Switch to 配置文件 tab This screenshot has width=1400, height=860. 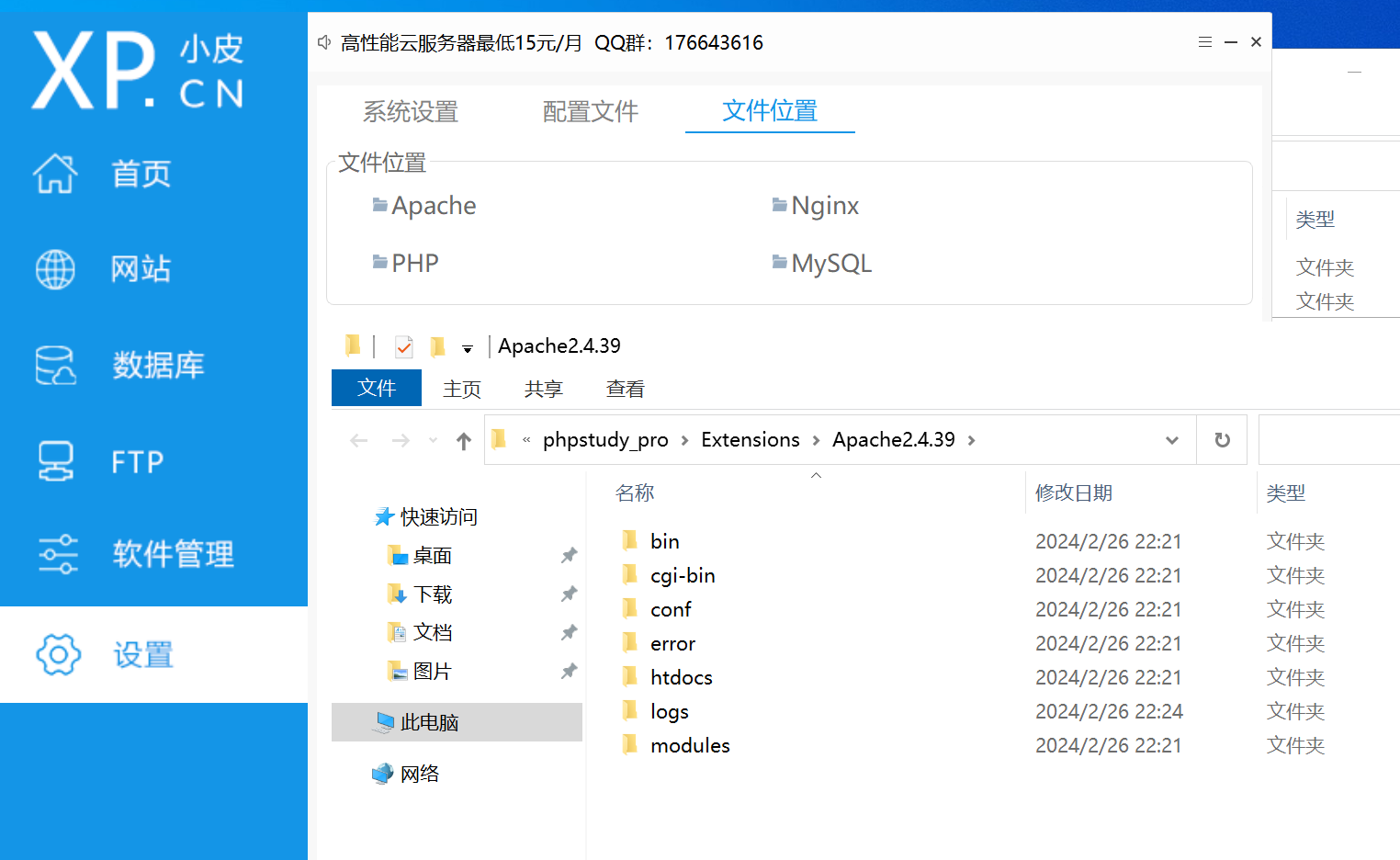pyautogui.click(x=591, y=112)
